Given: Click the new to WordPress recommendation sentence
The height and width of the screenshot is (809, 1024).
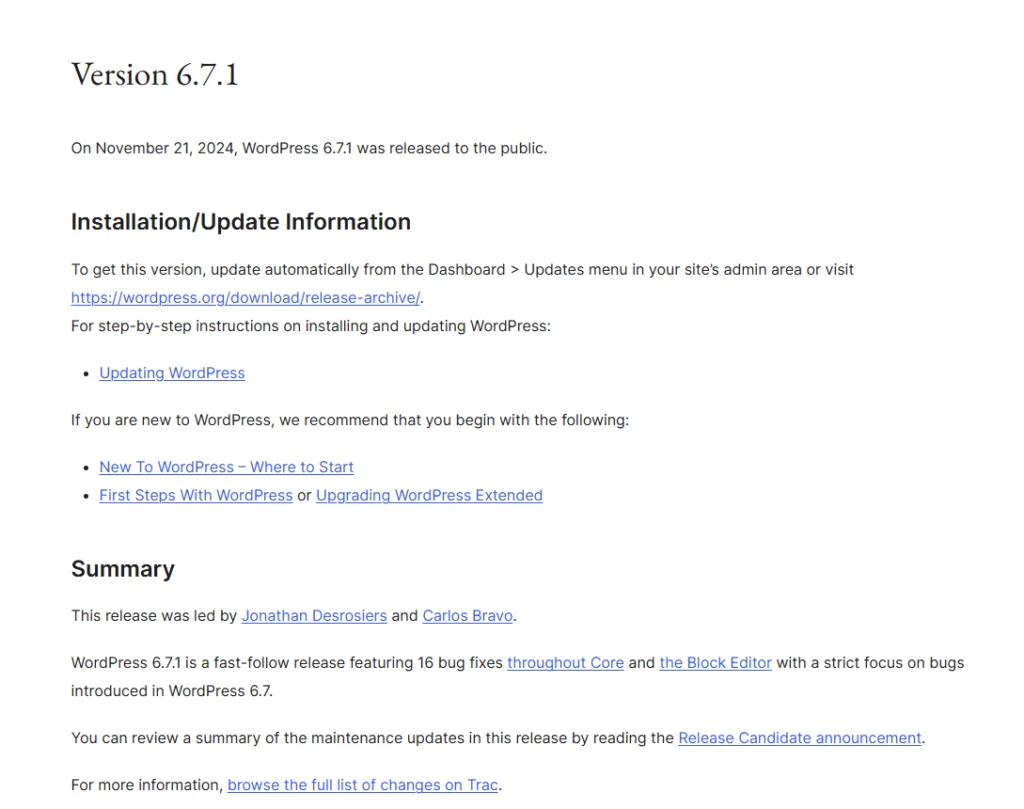Looking at the screenshot, I should click(350, 420).
